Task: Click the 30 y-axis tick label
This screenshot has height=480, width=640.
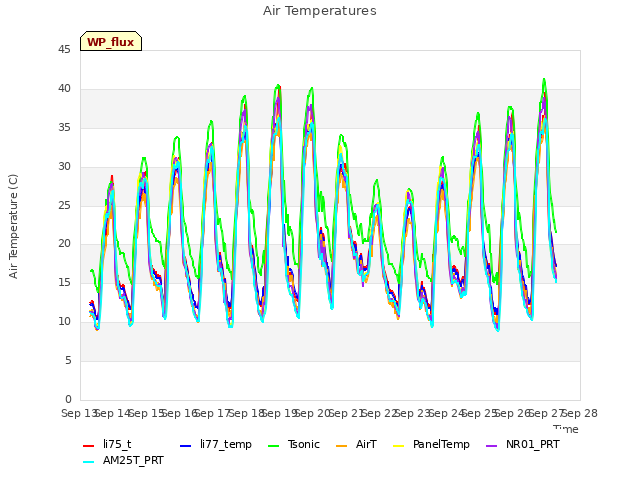Action: [x=64, y=167]
